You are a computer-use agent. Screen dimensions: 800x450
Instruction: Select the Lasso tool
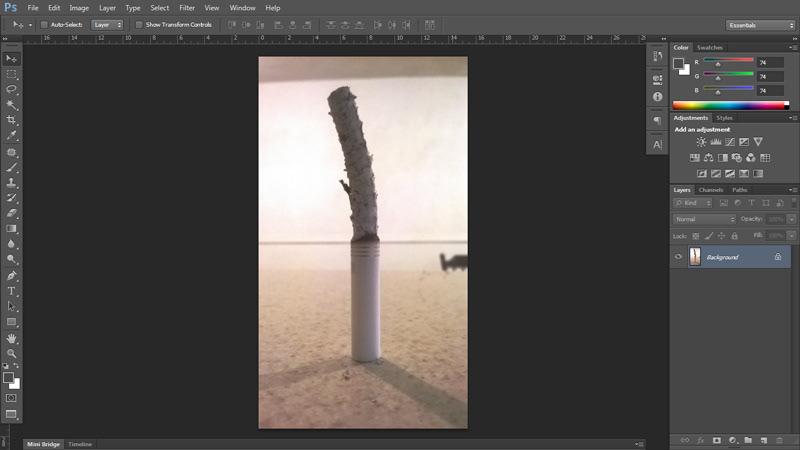(x=12, y=89)
